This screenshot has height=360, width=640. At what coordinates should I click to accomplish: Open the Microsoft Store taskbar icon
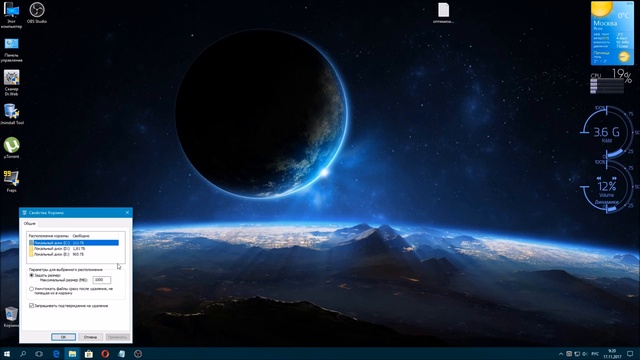89,354
